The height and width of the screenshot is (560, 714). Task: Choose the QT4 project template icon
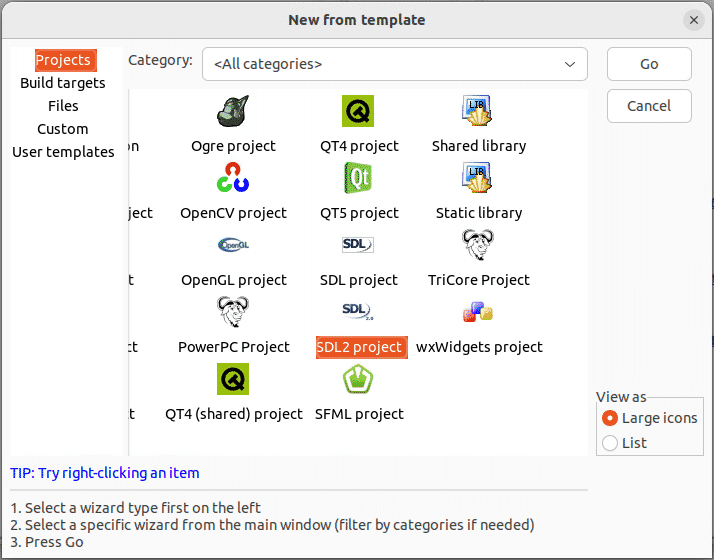[x=358, y=111]
